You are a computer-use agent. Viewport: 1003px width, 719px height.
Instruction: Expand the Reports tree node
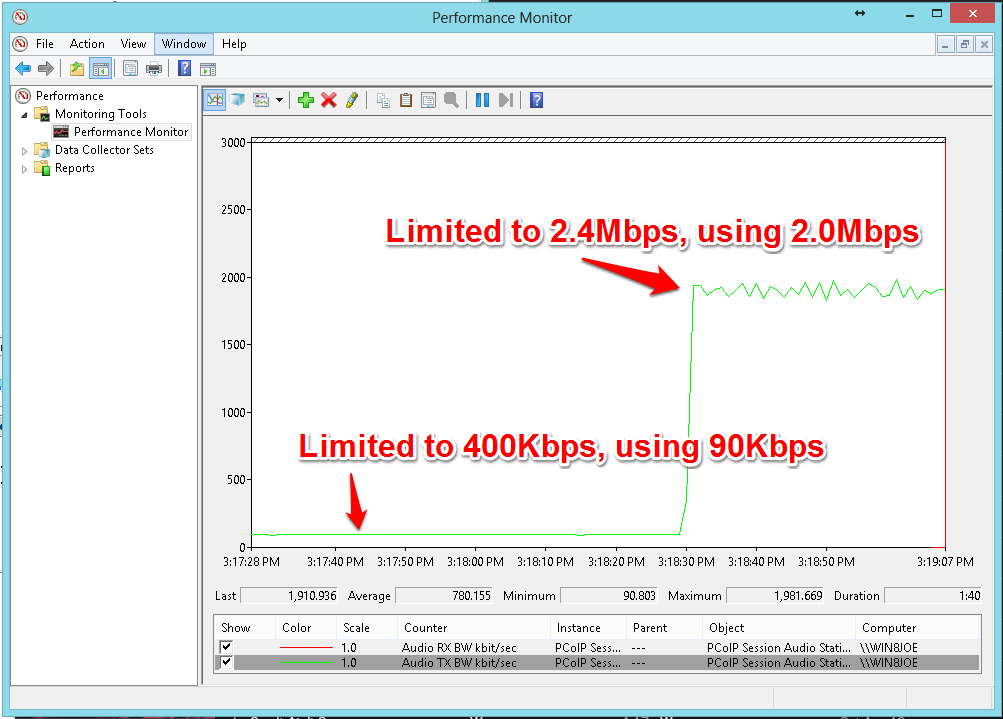click(x=26, y=169)
